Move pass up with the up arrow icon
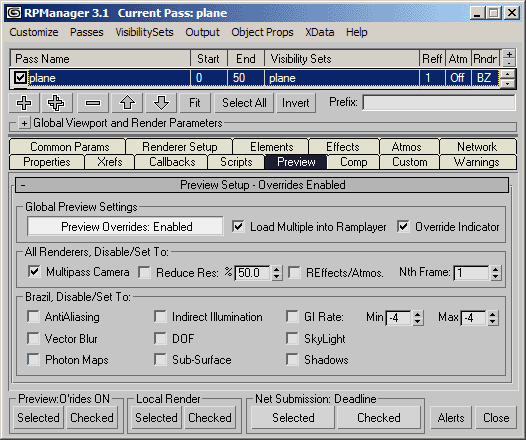 tap(127, 103)
